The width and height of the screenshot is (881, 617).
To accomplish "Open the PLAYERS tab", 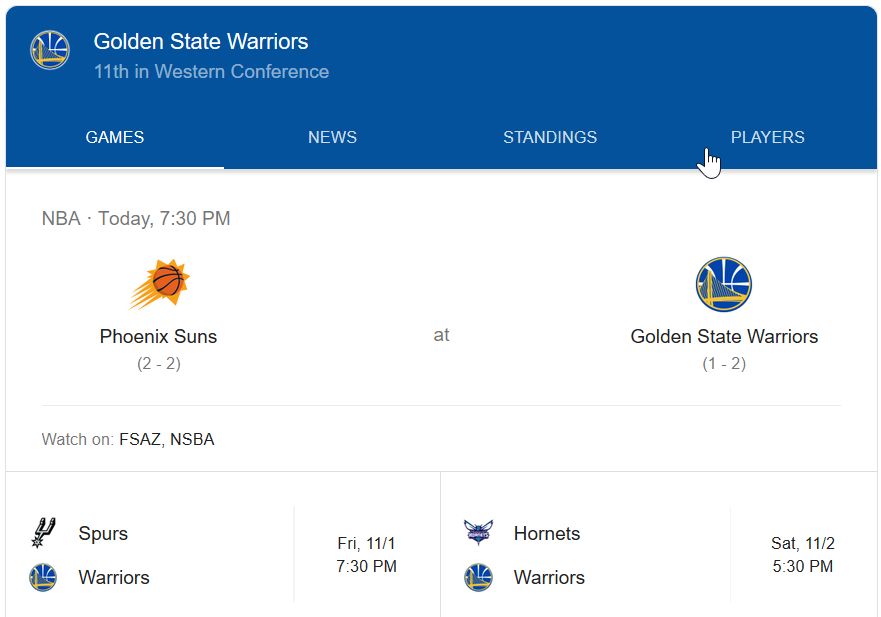I will point(767,138).
